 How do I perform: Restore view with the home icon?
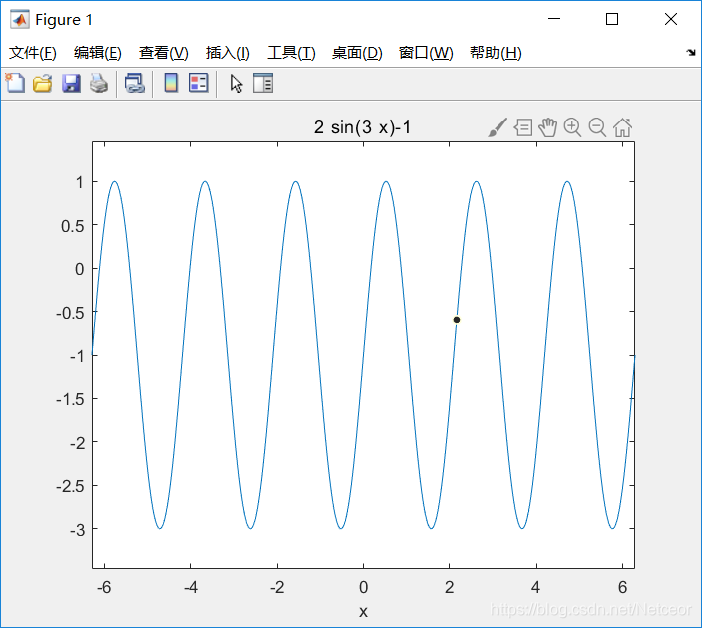click(622, 128)
